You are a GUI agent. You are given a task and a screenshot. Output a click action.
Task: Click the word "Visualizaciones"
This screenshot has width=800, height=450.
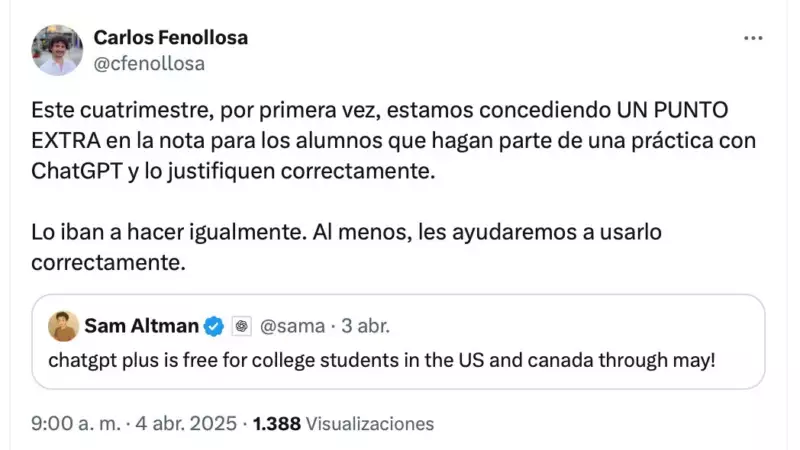(370, 424)
